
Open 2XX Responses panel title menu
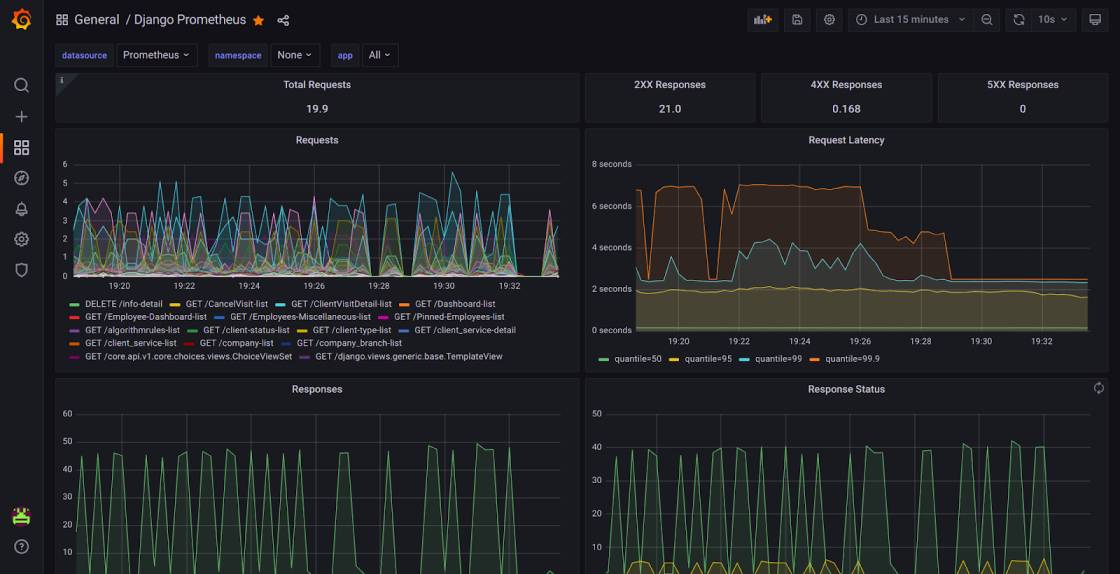click(670, 84)
